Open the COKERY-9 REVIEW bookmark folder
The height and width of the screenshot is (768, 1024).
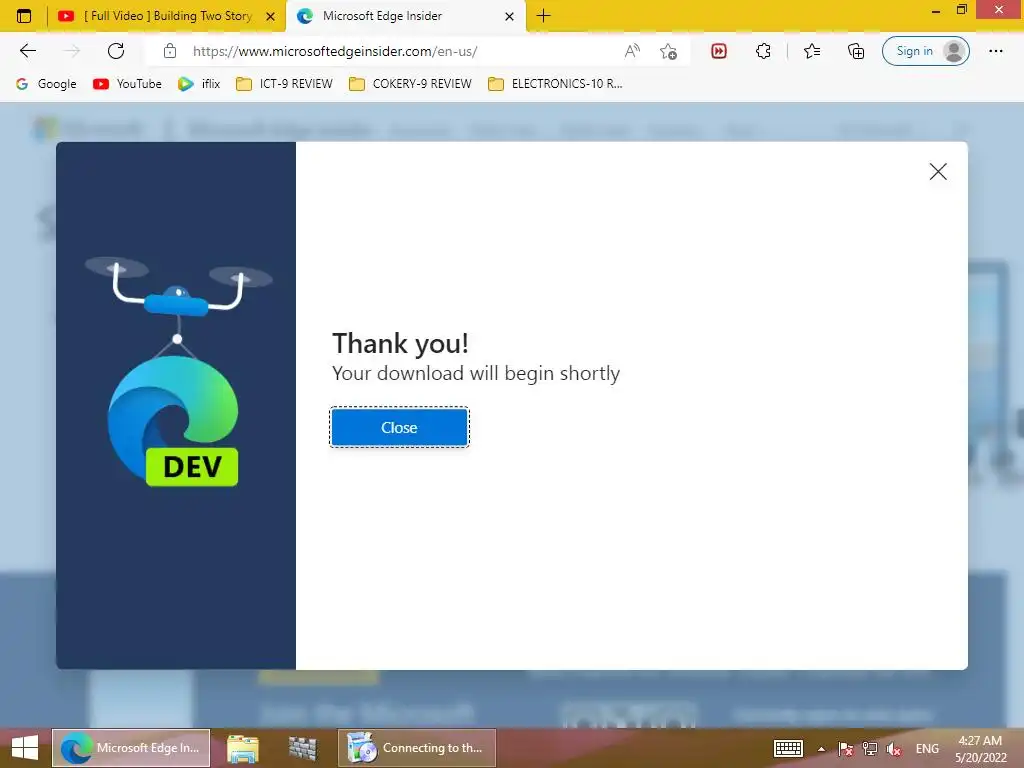(410, 84)
